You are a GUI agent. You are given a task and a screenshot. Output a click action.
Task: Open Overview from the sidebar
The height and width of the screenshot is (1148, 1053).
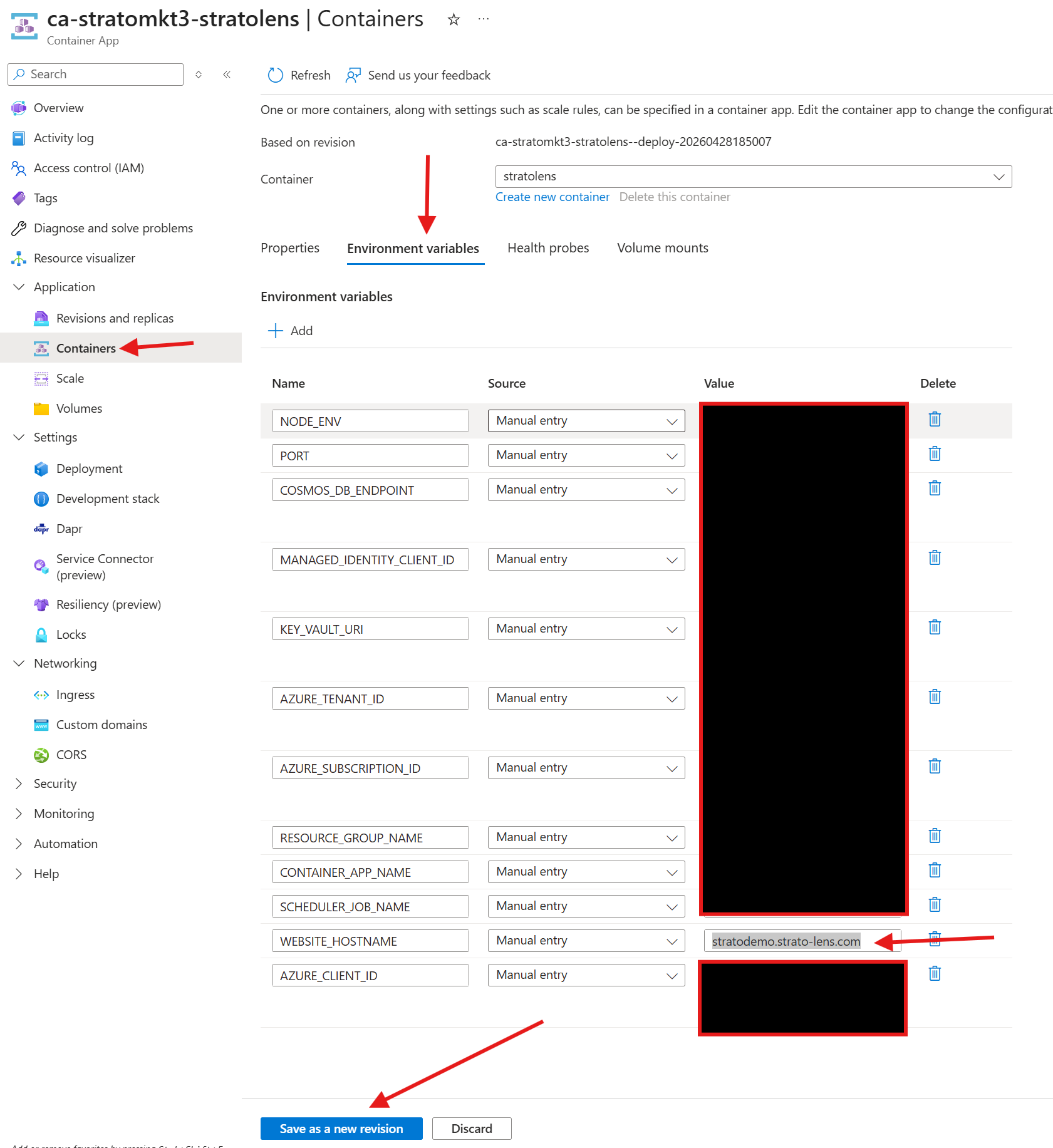(58, 108)
